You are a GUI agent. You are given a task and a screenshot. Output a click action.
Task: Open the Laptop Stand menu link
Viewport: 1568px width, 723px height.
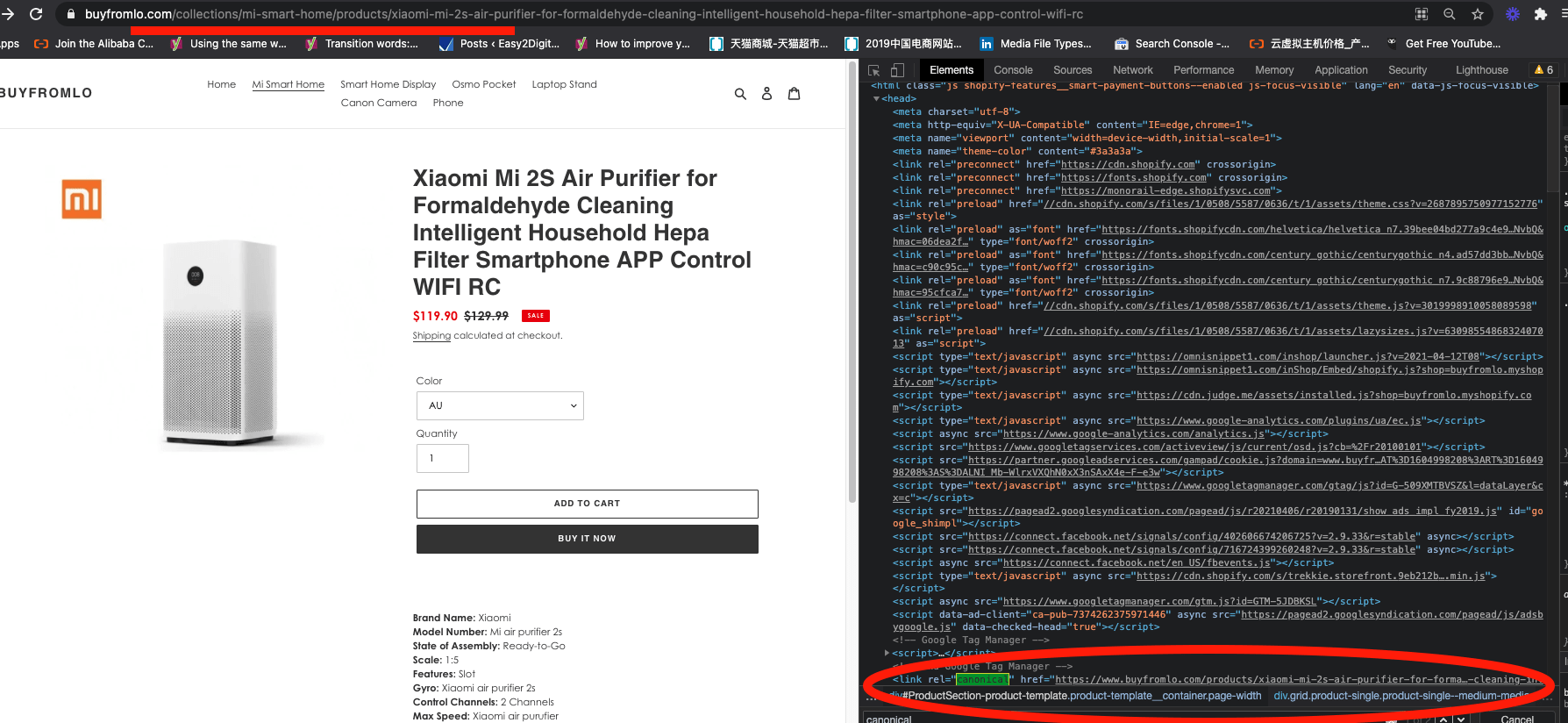[x=565, y=84]
